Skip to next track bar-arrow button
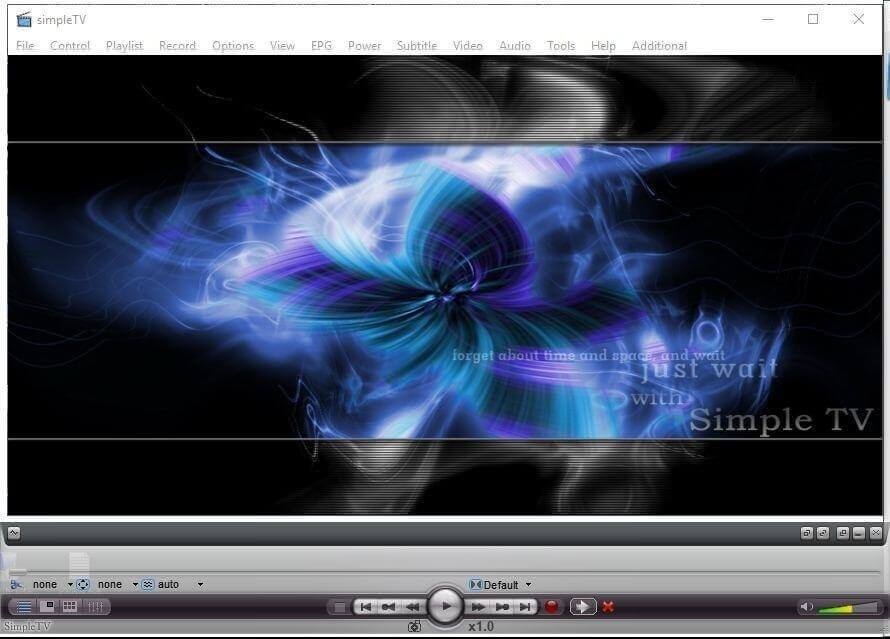 click(525, 607)
